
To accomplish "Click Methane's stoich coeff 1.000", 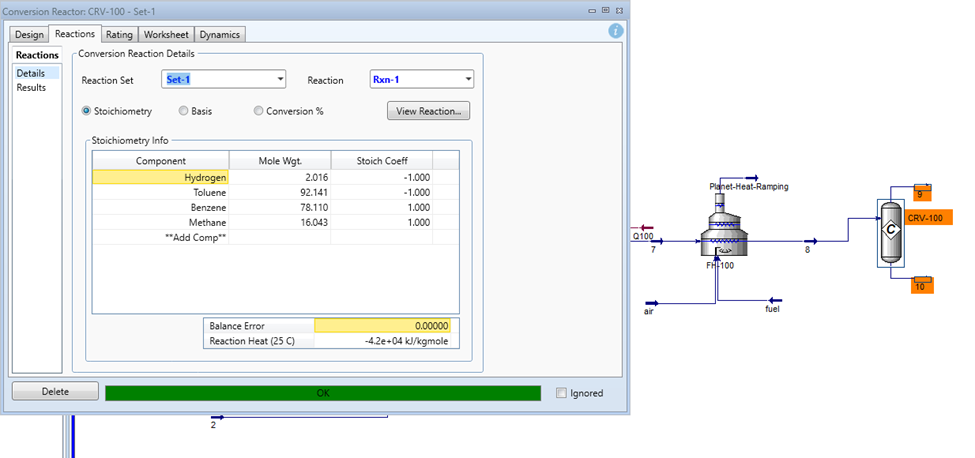I will click(381, 222).
